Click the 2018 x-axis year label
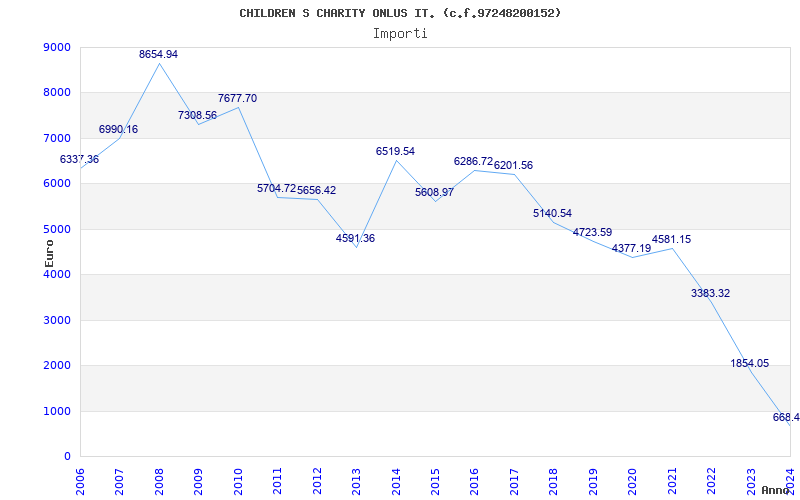Viewport: 800px width, 500px height. [x=553, y=483]
